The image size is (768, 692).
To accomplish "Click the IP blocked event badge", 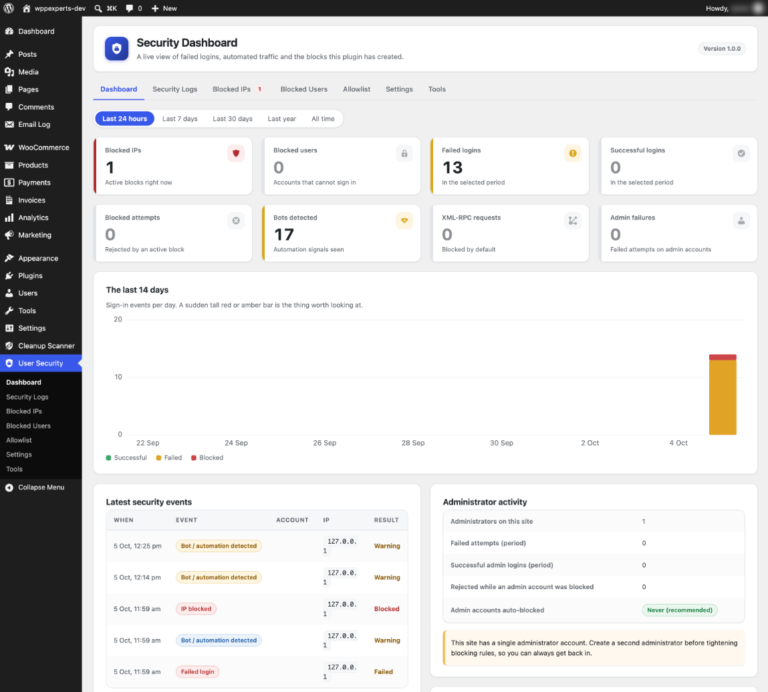I will click(x=196, y=609).
